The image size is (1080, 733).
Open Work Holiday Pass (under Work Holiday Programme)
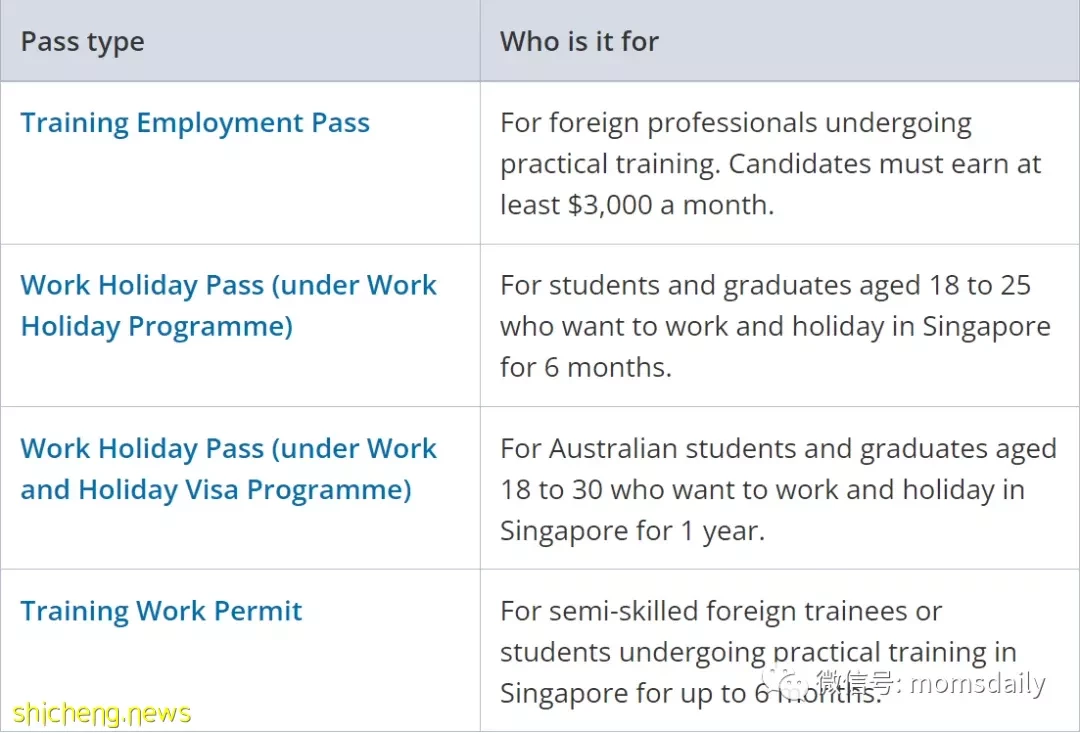[x=228, y=305]
